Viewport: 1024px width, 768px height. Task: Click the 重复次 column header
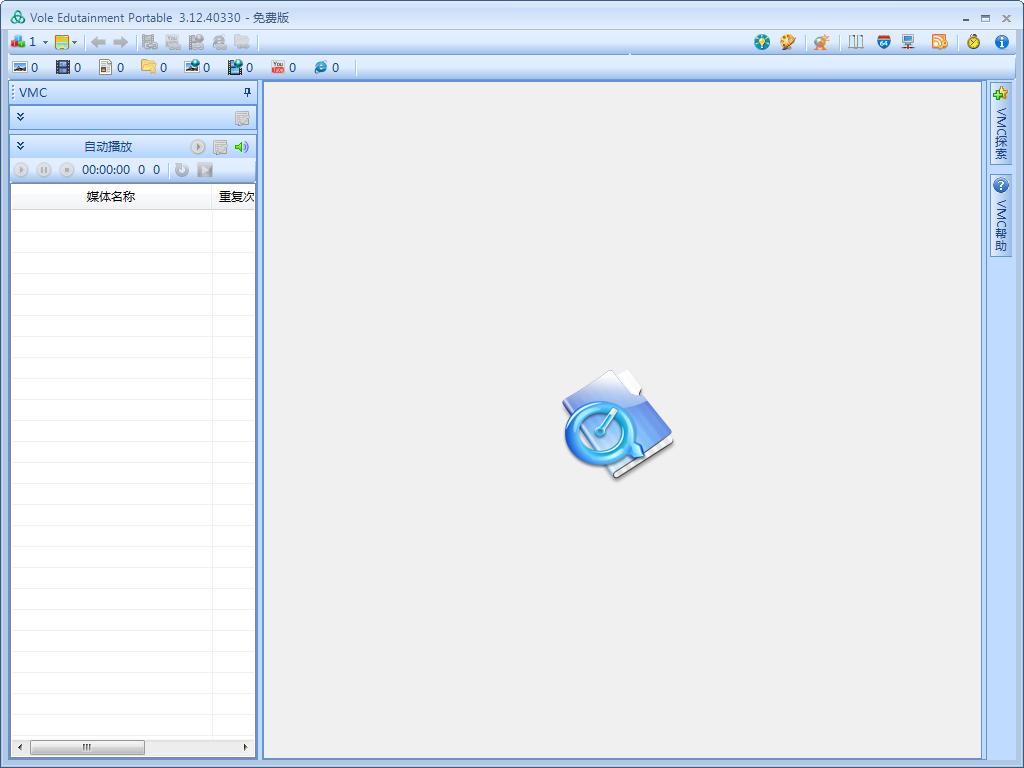coord(235,197)
